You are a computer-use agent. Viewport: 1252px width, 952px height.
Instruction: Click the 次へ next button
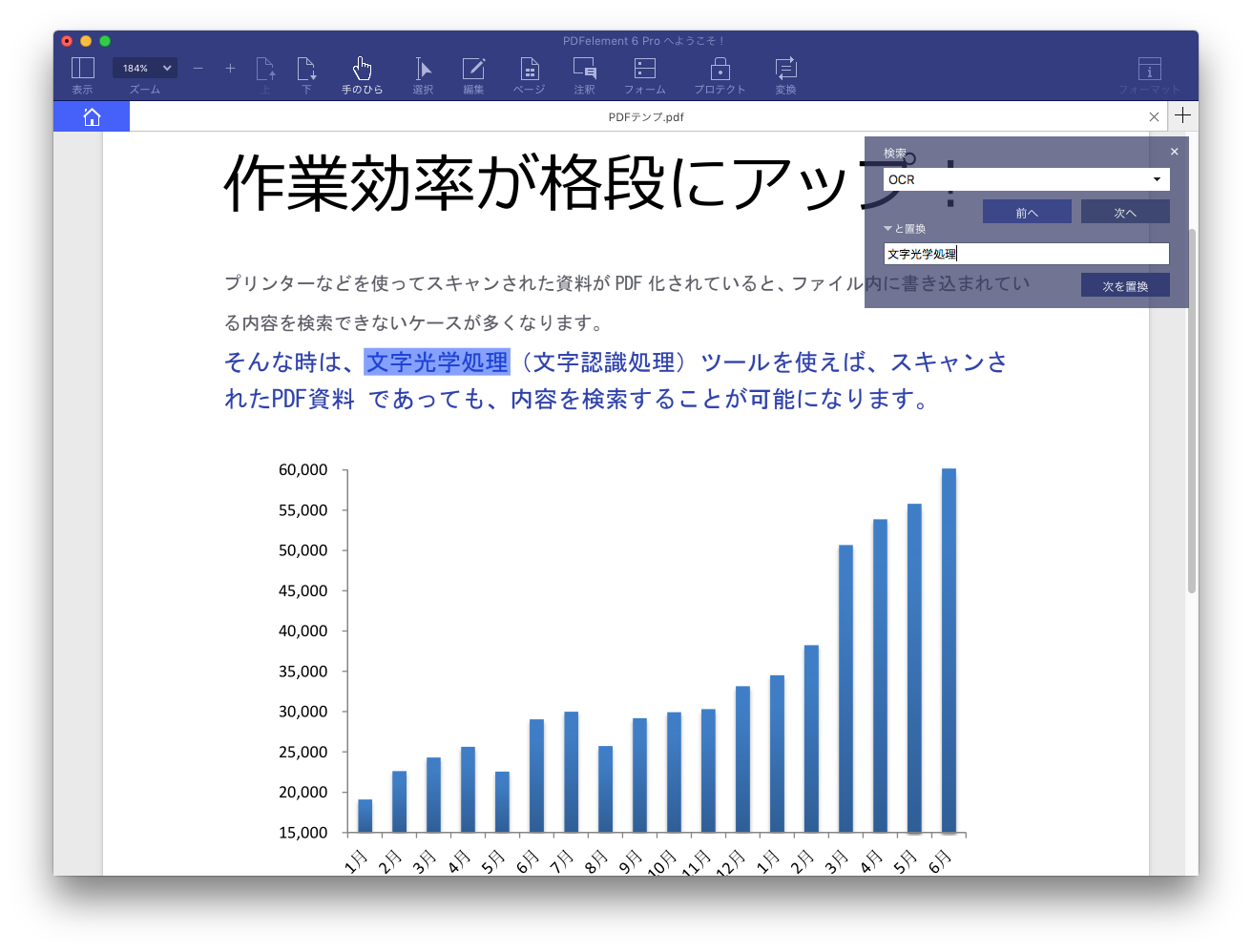point(1125,212)
